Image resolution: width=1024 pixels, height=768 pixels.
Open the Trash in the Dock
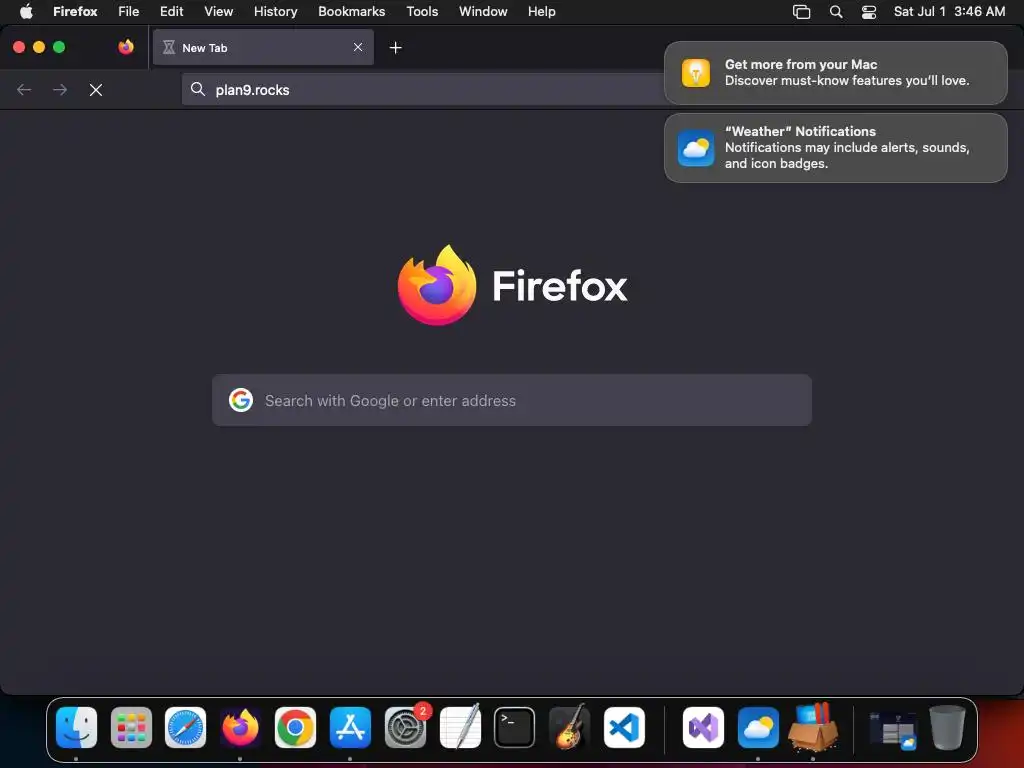pos(948,727)
